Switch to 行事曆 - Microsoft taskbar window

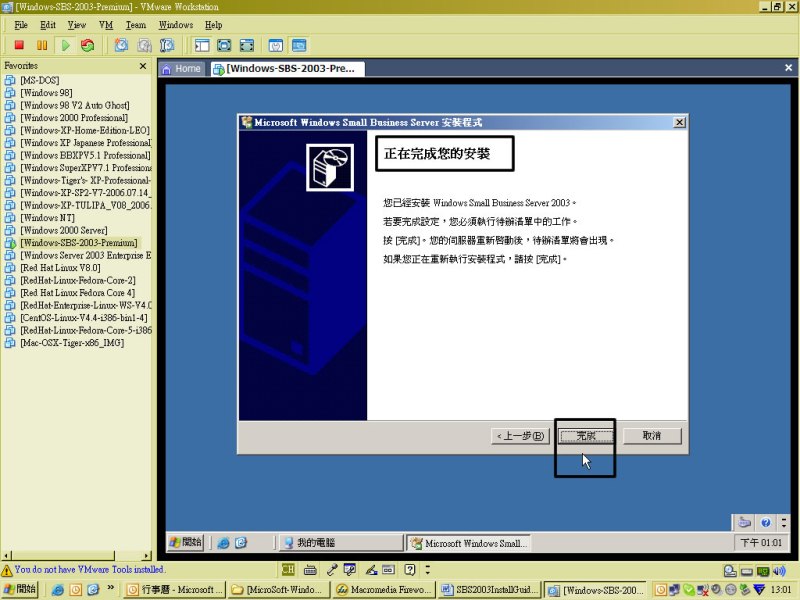pyautogui.click(x=174, y=590)
